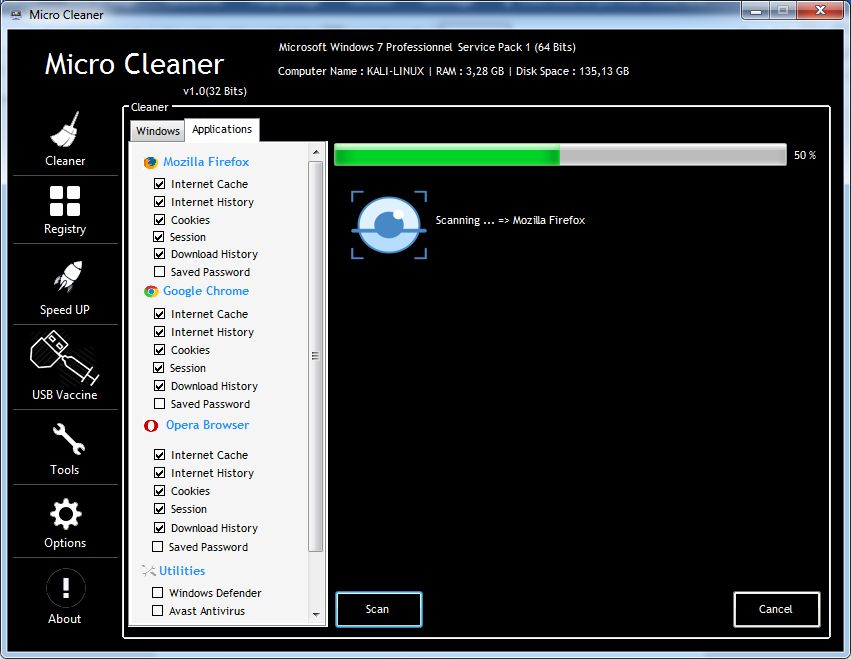851x659 pixels.
Task: Click the v1.0(32 Bits) version text
Action: point(215,91)
